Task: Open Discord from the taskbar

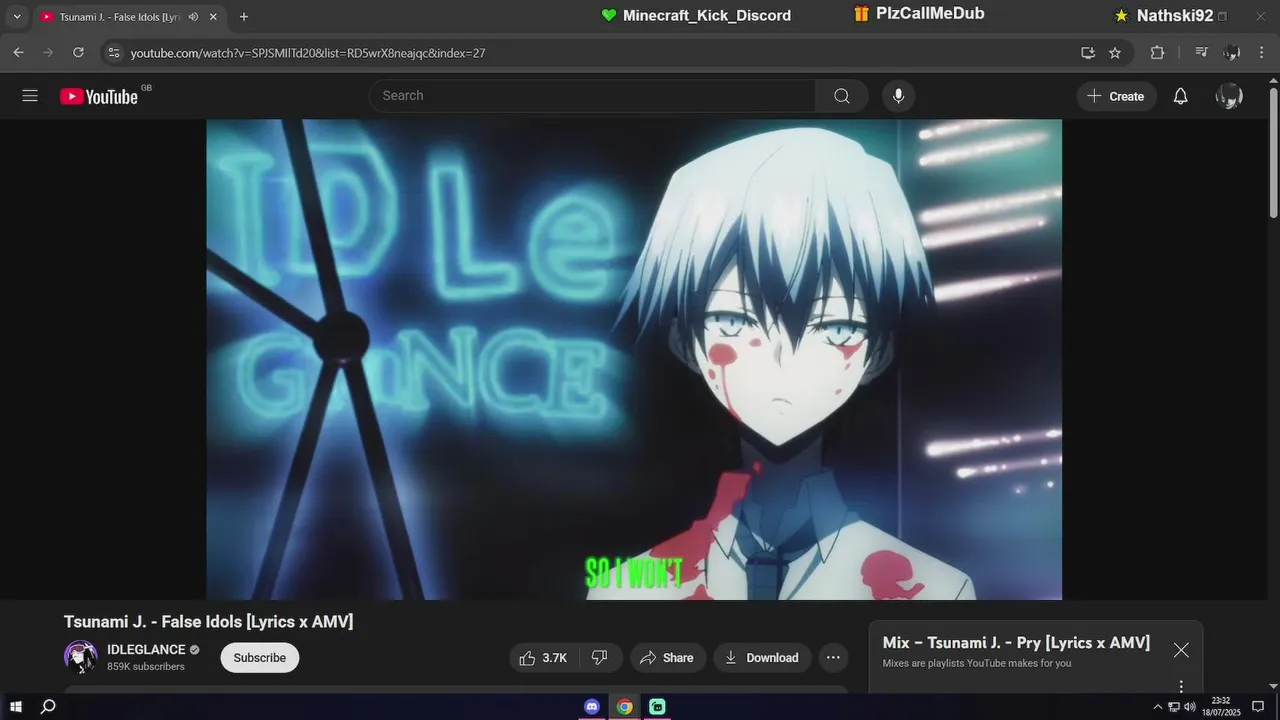Action: point(592,707)
